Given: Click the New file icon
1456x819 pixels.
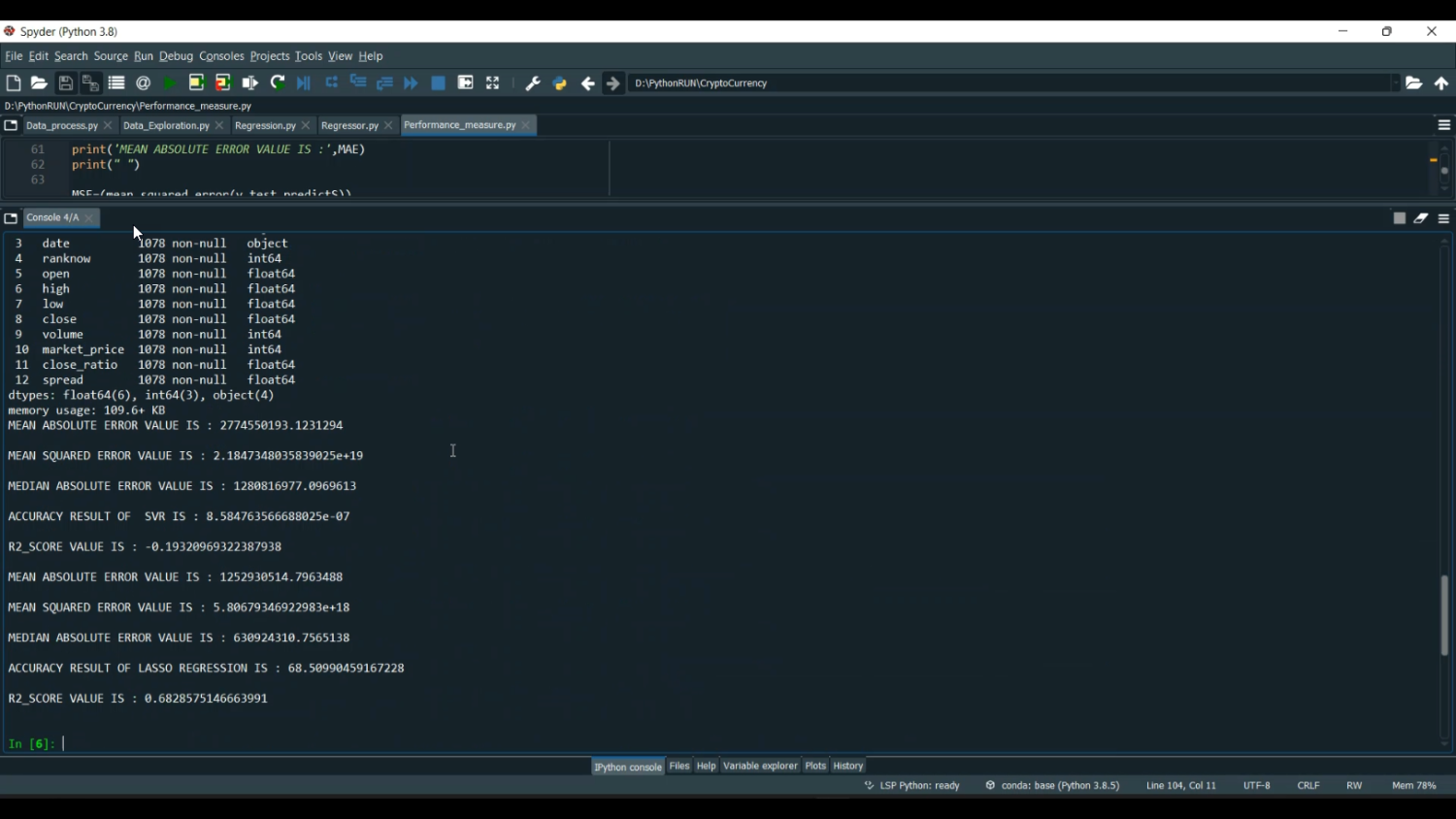Looking at the screenshot, I should point(14,83).
